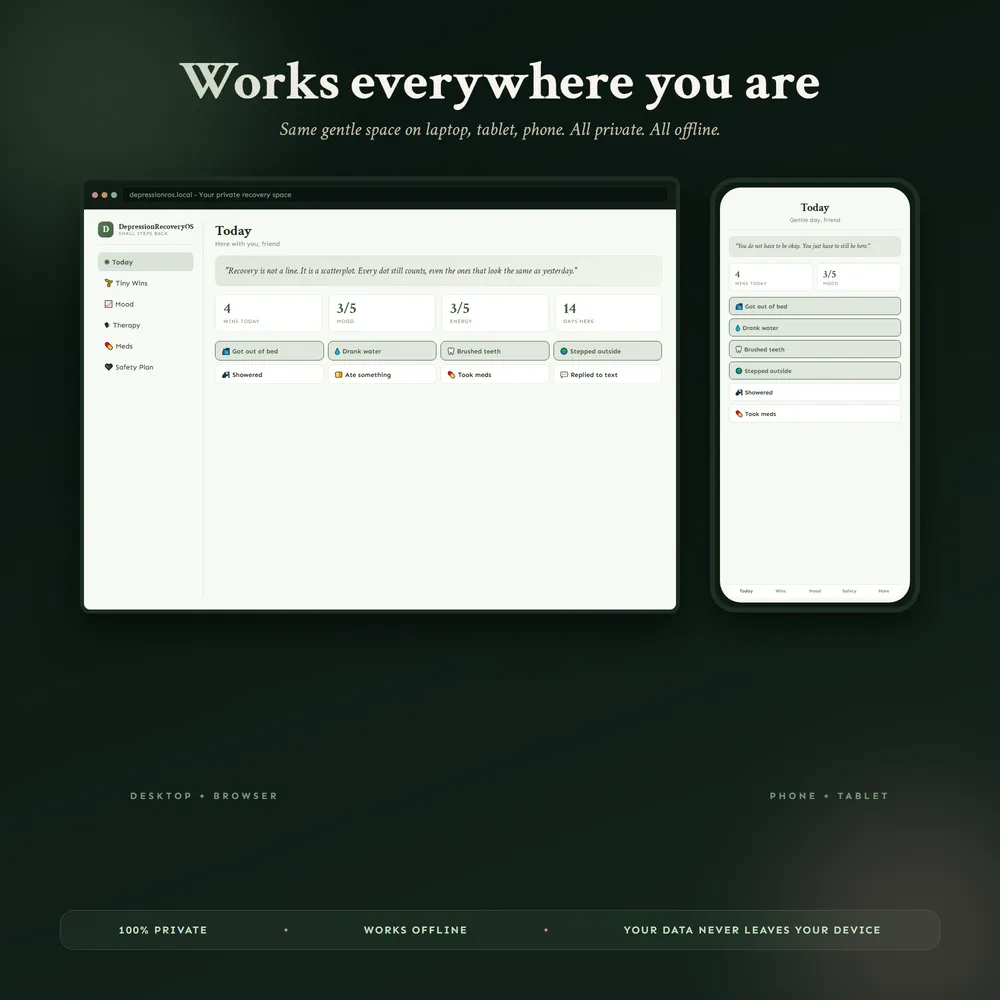Click the shower icon on desktop Showered chip
1000x1000 pixels.
click(x=226, y=375)
